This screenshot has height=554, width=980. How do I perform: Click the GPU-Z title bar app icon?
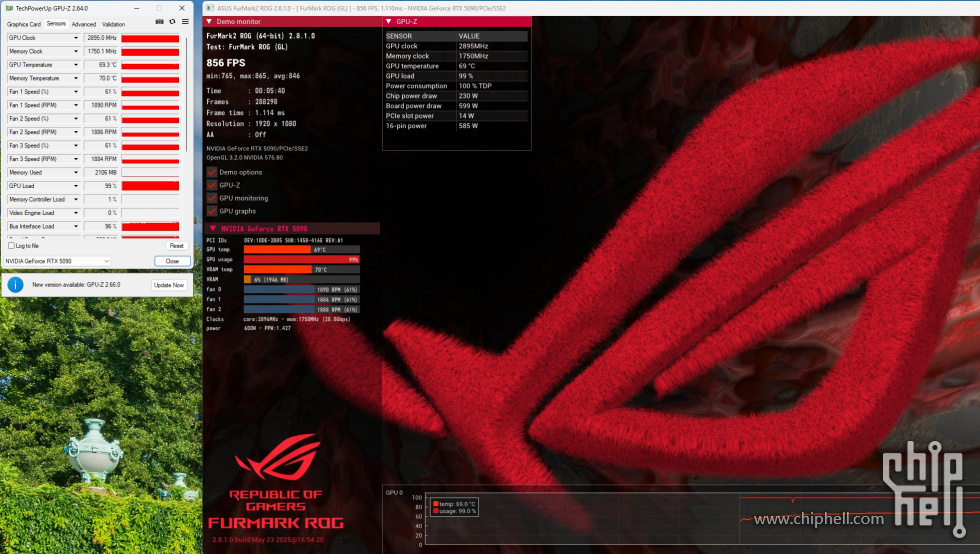[9, 8]
